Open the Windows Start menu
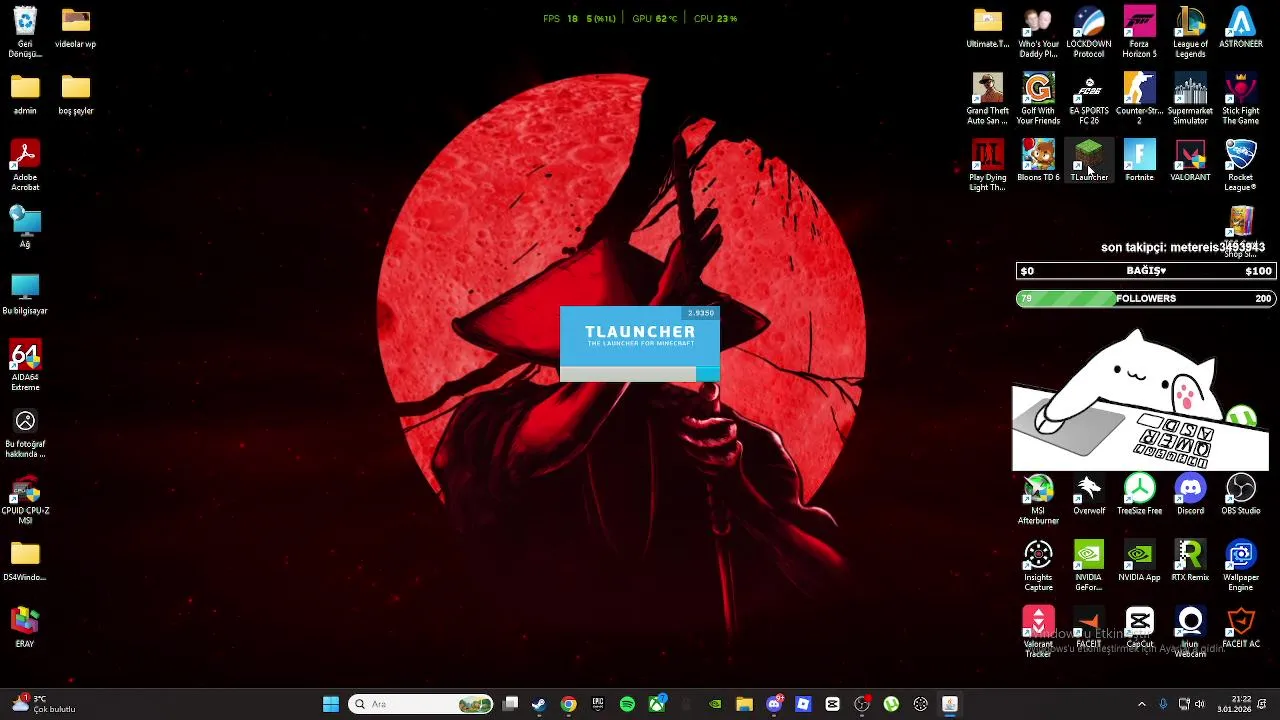 (331, 704)
